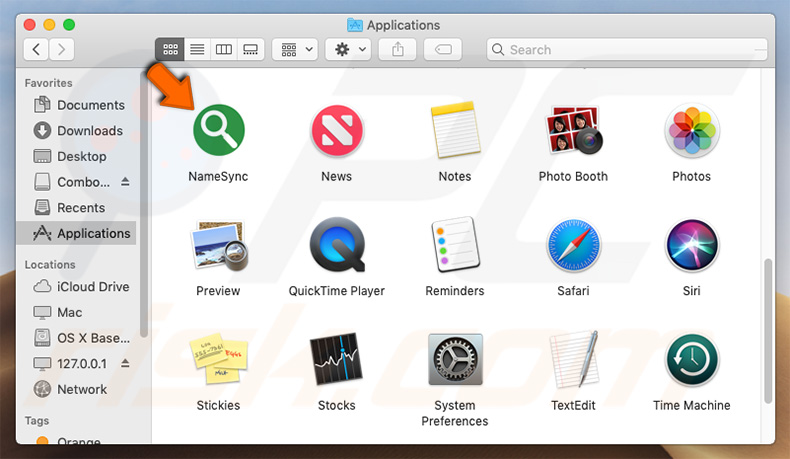
Task: Switch to column view
Action: (x=224, y=49)
